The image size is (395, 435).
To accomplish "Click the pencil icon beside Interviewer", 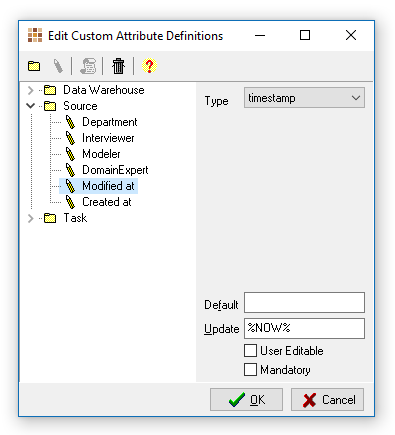I will [70, 138].
